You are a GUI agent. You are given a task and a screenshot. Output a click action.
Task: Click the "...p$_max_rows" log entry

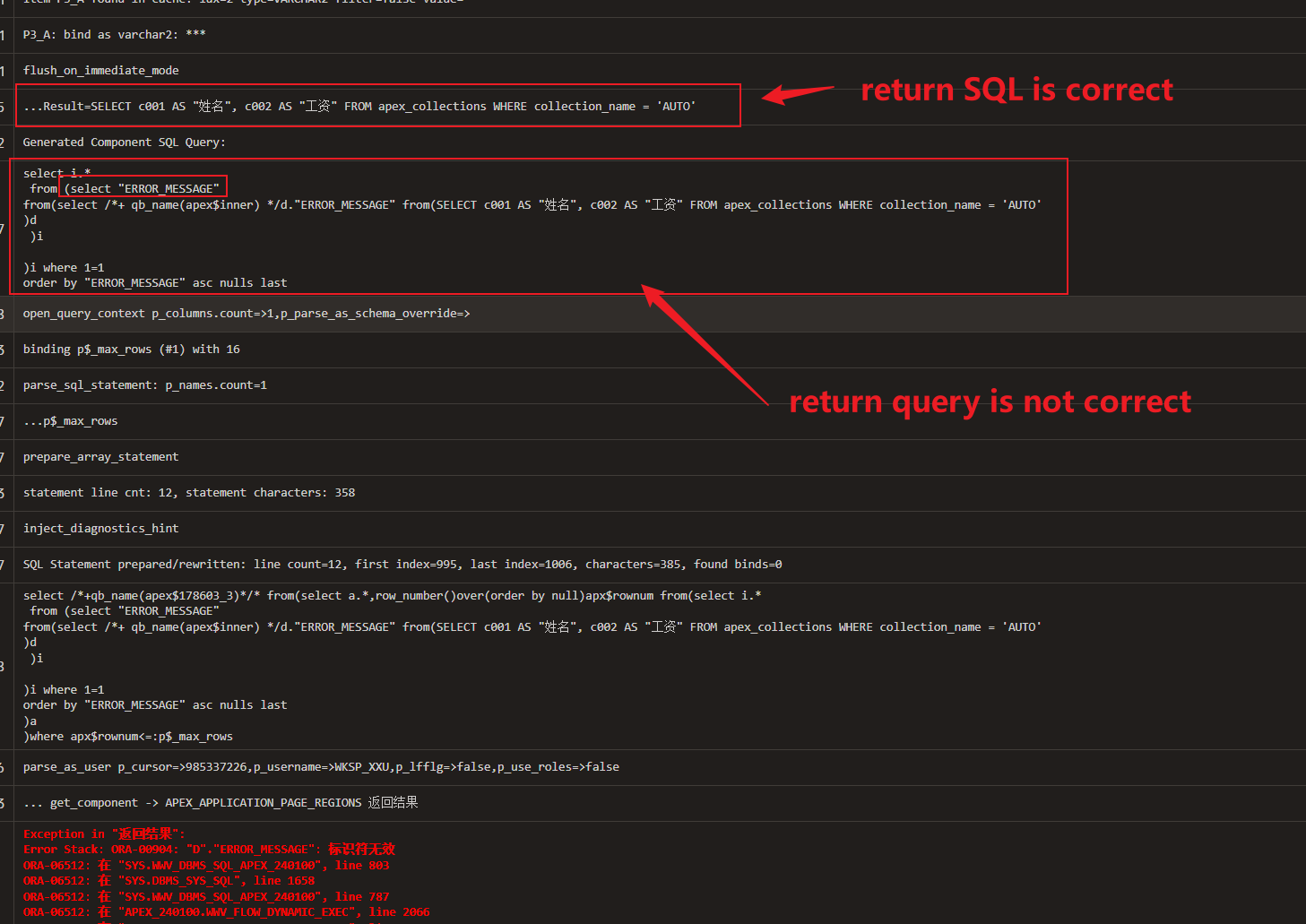(x=70, y=421)
